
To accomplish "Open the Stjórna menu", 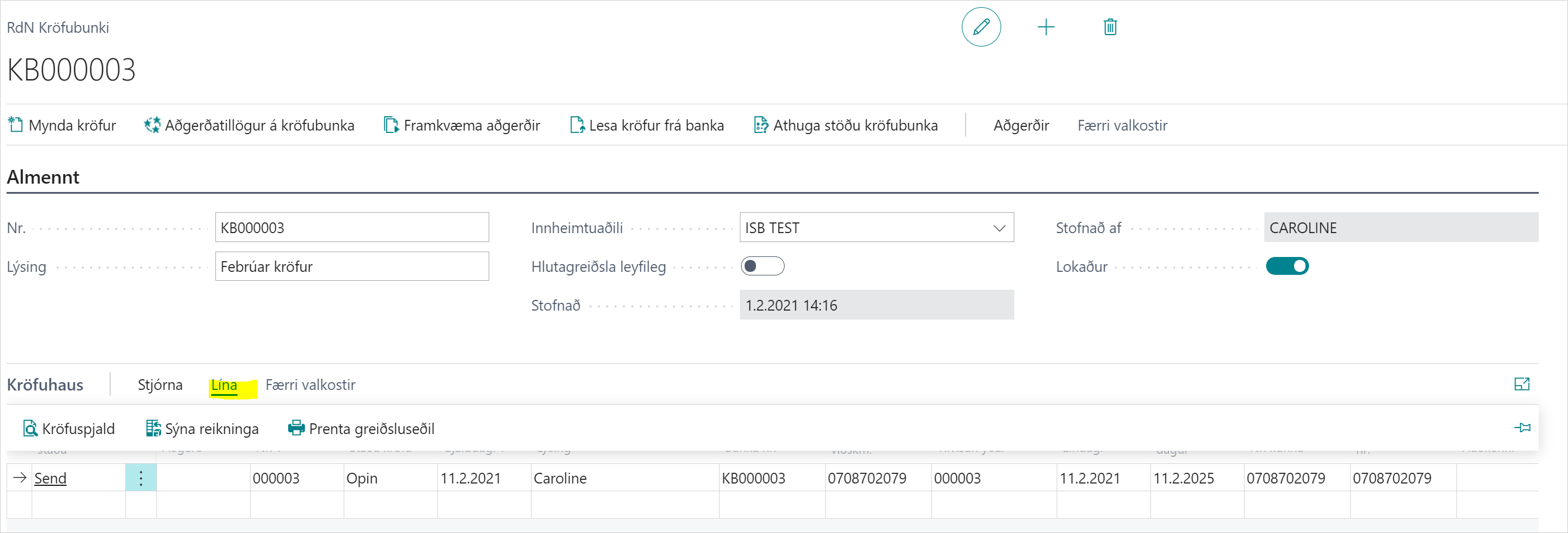I will [x=160, y=385].
